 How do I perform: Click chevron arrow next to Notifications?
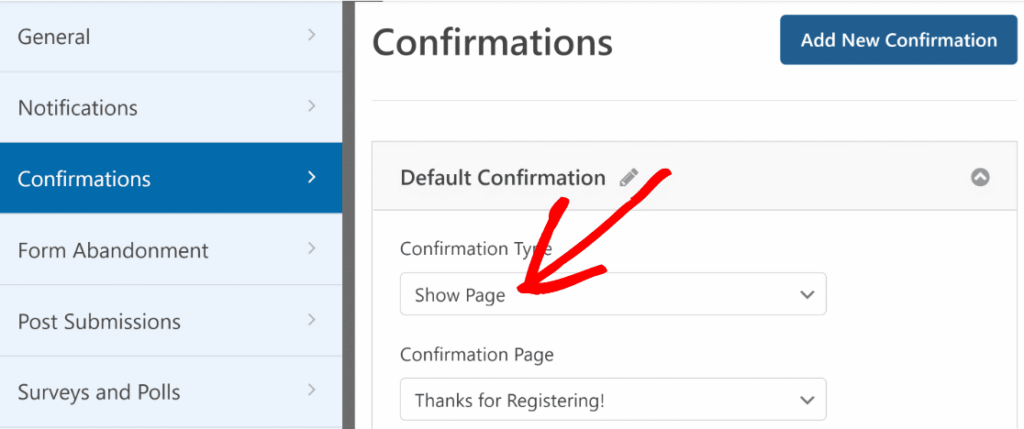(x=312, y=106)
